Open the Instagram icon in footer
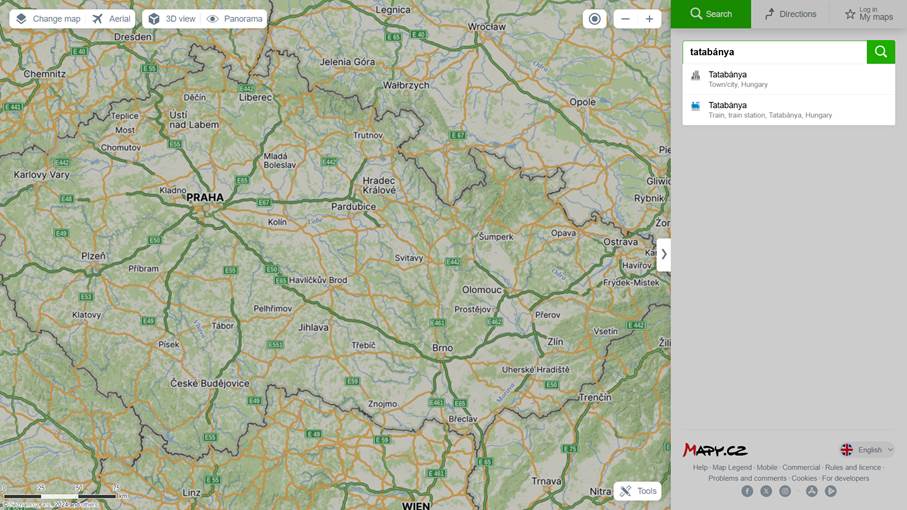 click(x=785, y=491)
